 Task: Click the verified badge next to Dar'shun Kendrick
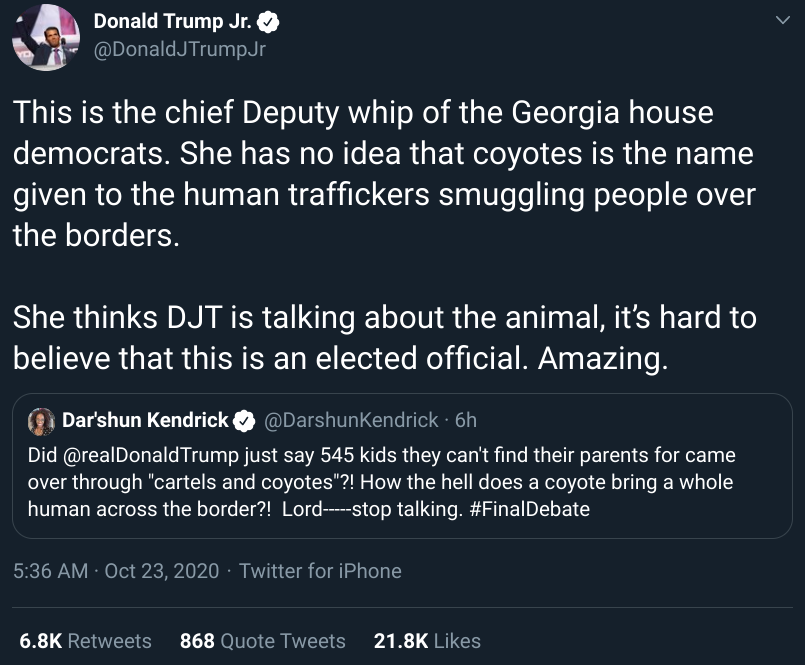(x=243, y=421)
